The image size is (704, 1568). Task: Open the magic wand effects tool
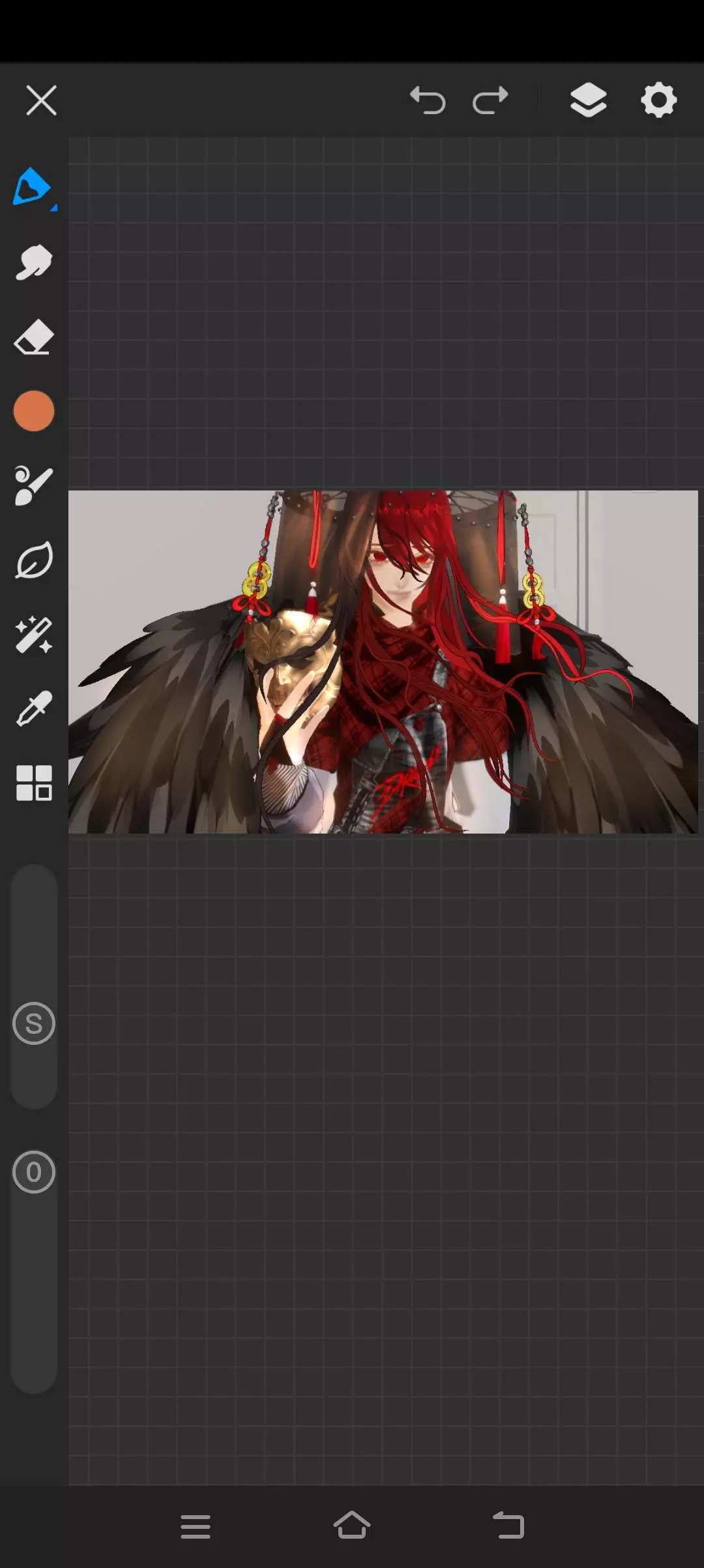click(x=33, y=635)
